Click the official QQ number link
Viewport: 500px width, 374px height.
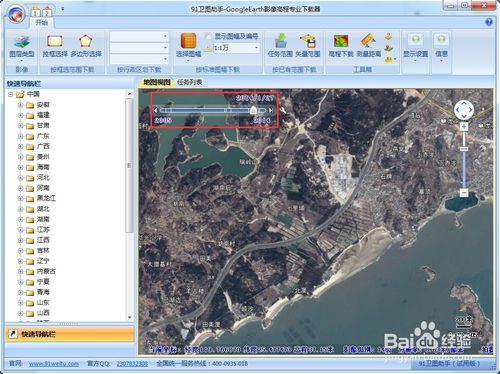coord(132,364)
